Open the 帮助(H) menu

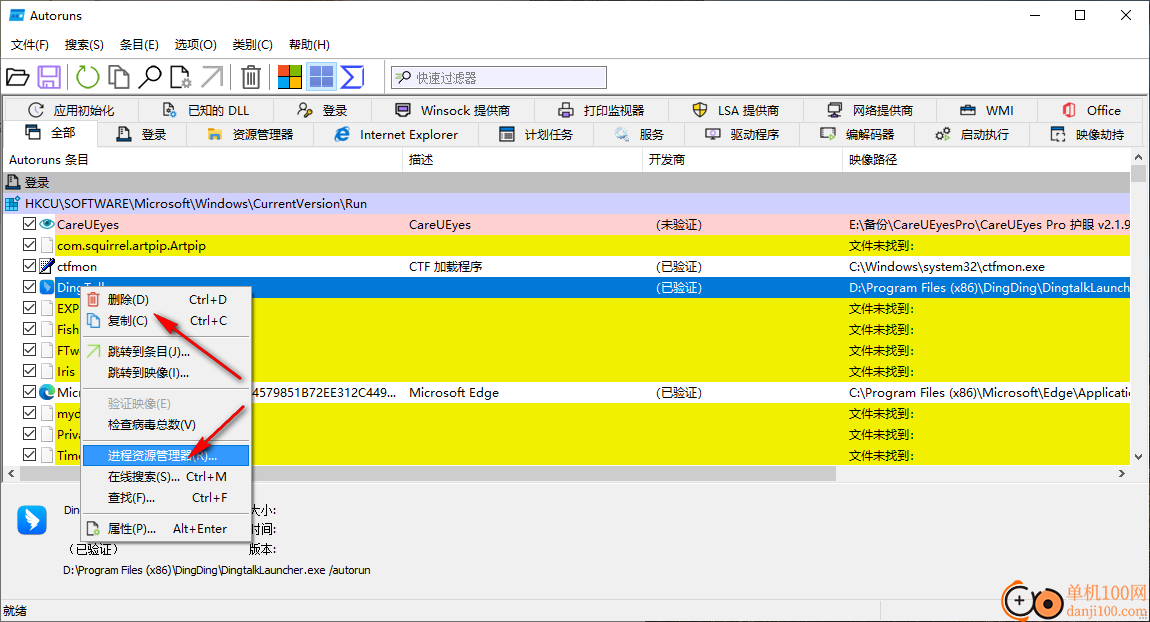click(x=309, y=45)
